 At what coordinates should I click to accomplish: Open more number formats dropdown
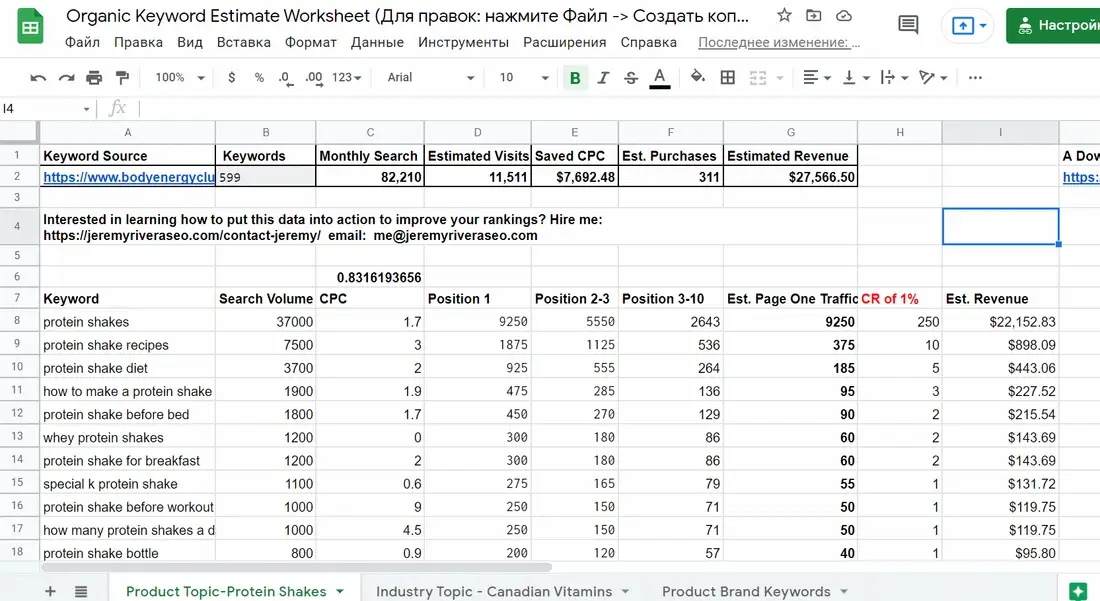coord(346,78)
